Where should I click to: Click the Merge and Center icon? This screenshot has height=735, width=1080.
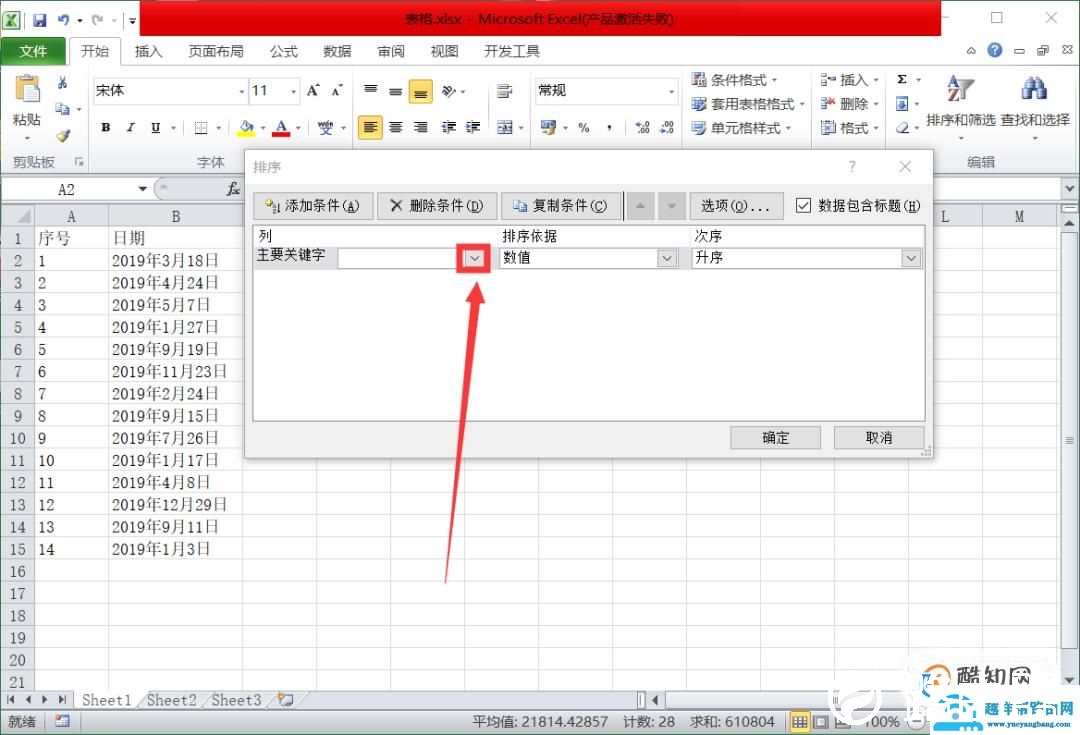pyautogui.click(x=505, y=127)
